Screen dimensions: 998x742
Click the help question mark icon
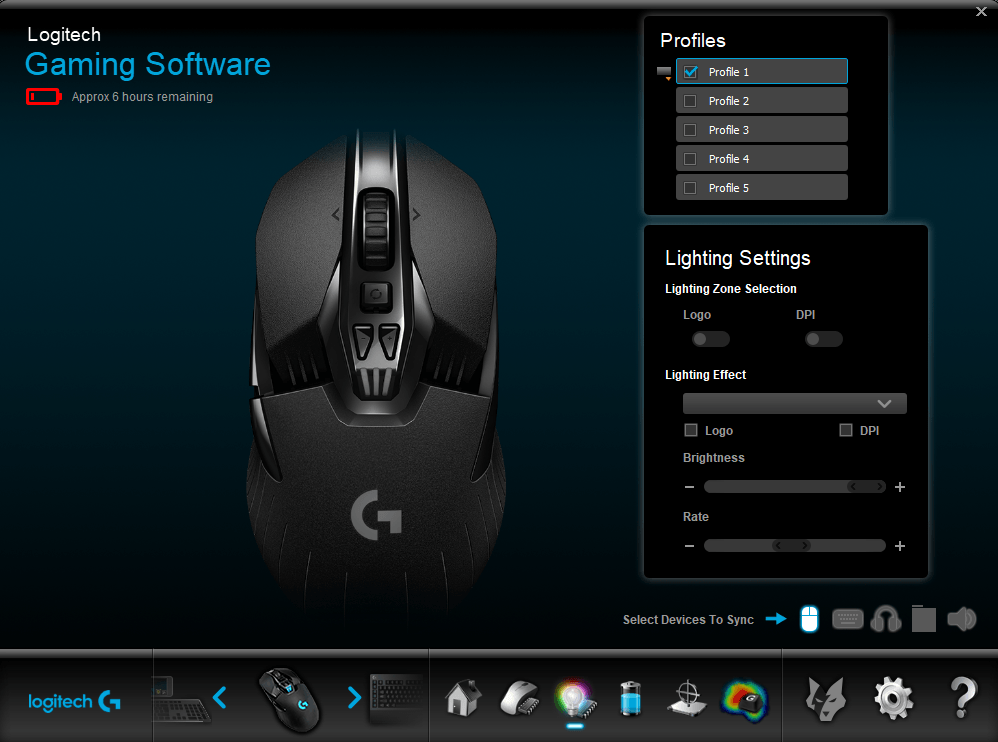click(962, 697)
